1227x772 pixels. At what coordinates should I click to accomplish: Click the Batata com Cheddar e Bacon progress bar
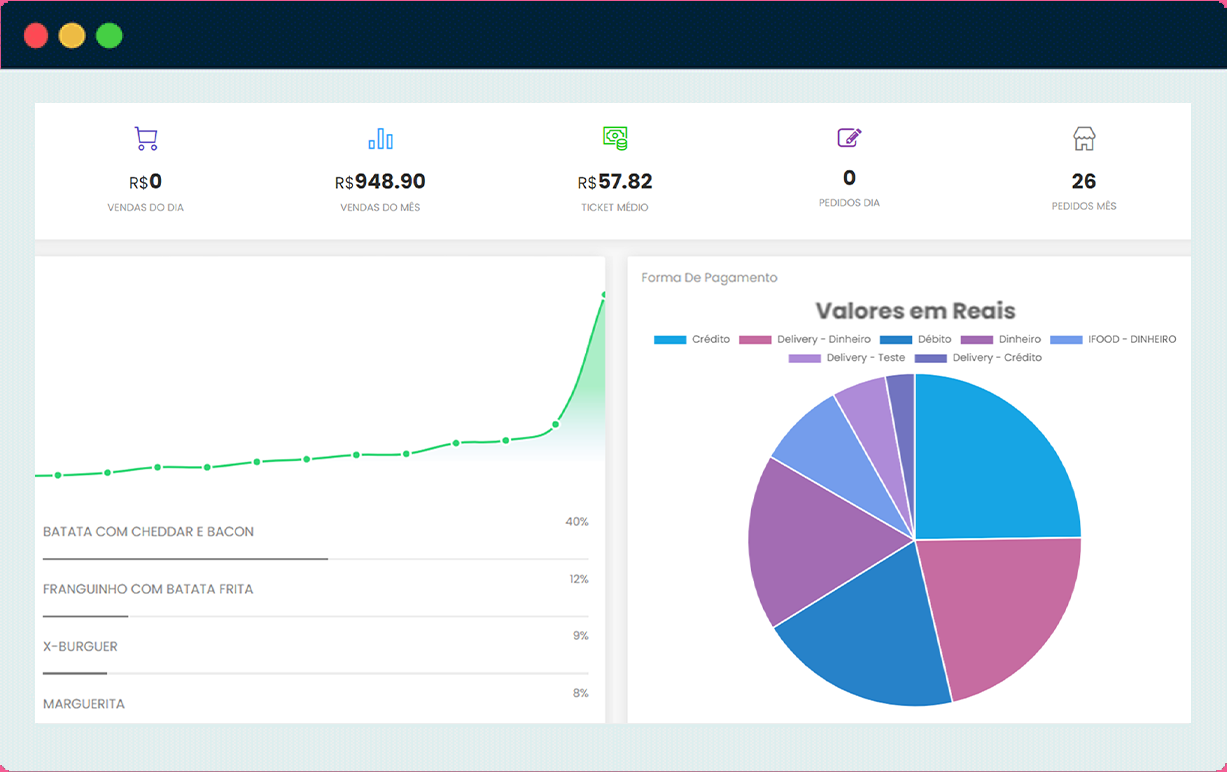tap(316, 559)
